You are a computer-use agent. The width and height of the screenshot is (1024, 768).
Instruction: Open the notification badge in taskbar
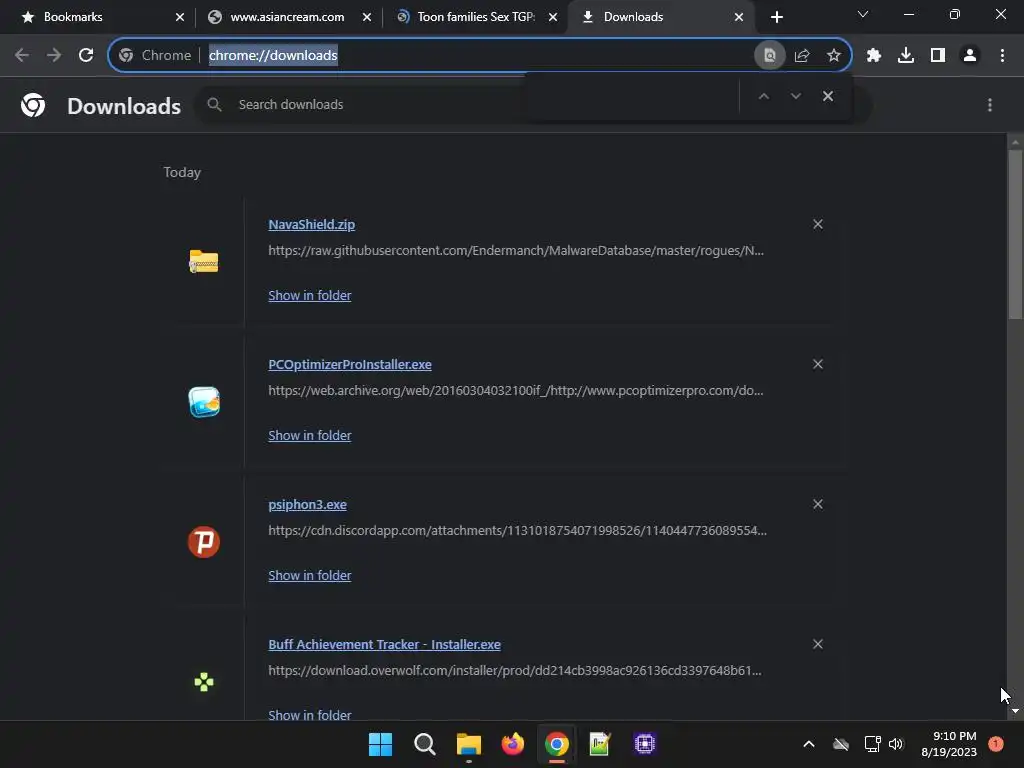coord(996,744)
